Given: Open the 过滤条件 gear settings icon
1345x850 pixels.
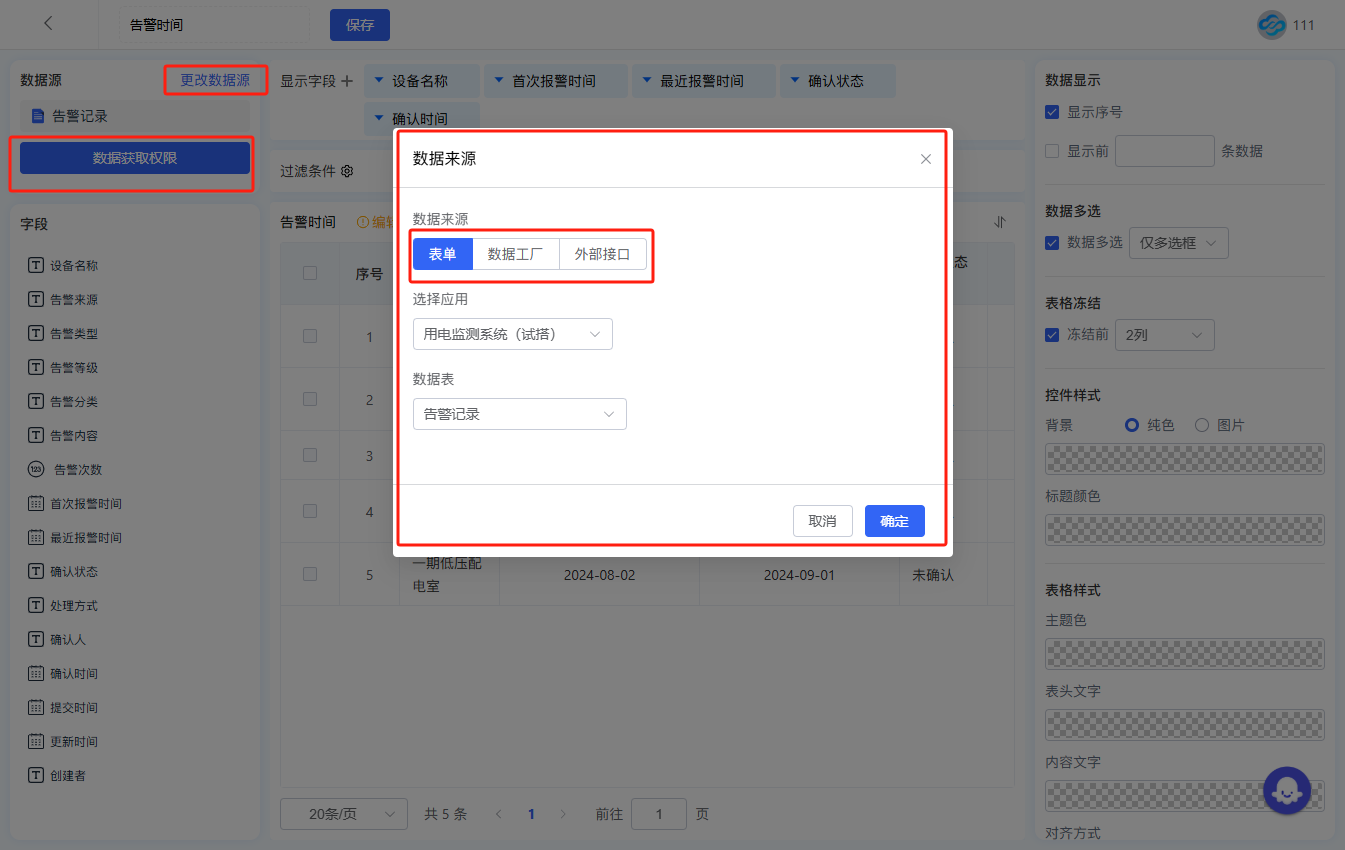Looking at the screenshot, I should (347, 171).
